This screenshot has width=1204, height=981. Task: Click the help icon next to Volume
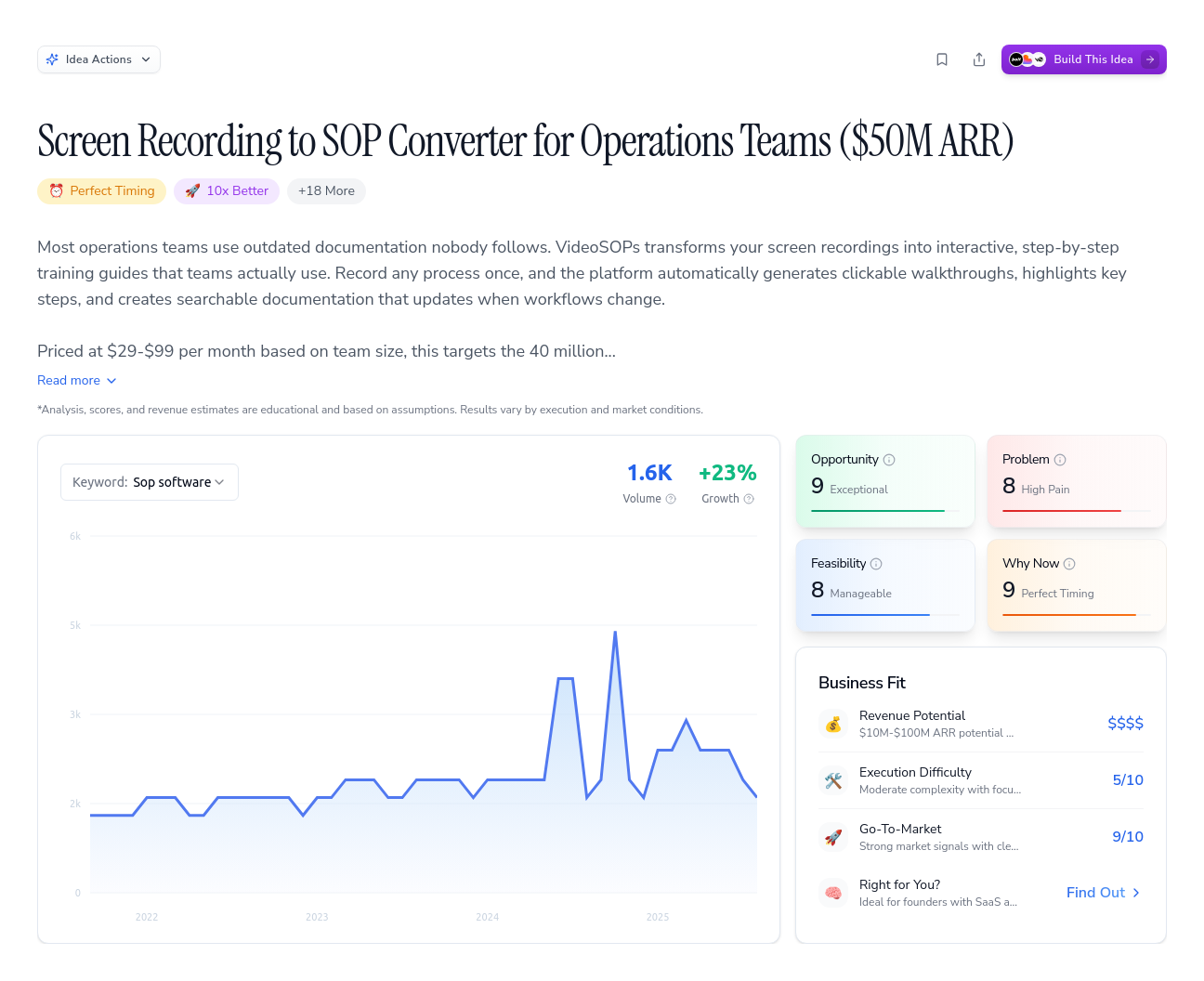671,499
